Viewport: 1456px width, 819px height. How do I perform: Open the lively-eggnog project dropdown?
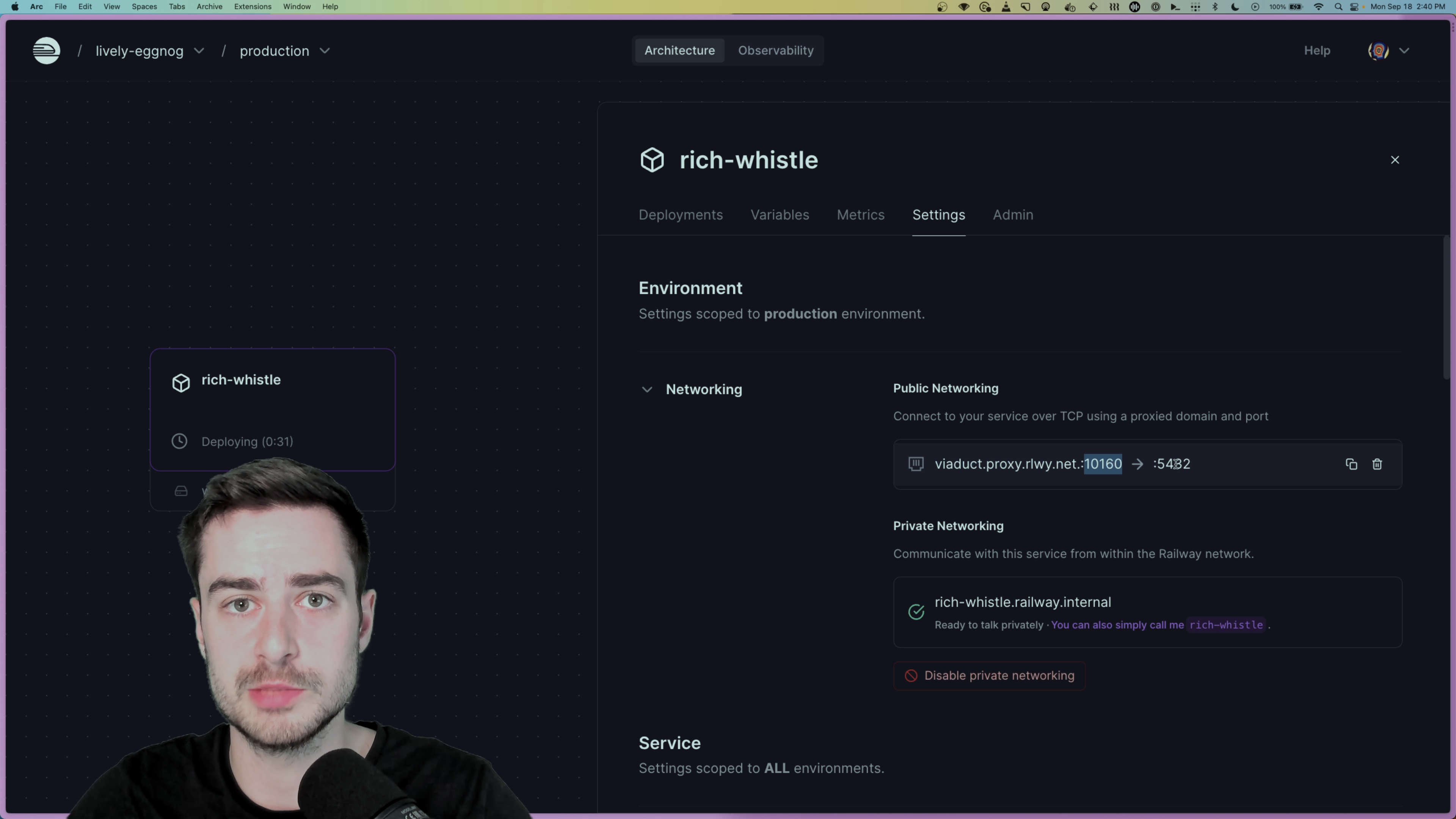pyautogui.click(x=199, y=51)
